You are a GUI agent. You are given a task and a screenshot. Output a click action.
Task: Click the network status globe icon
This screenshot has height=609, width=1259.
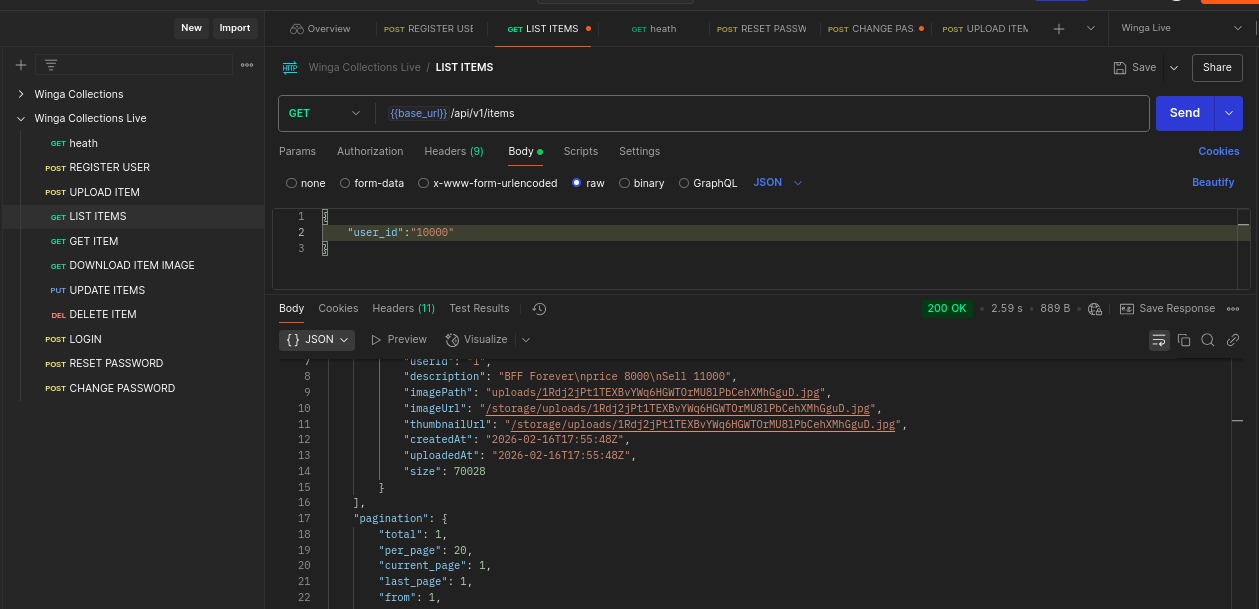pos(1095,308)
